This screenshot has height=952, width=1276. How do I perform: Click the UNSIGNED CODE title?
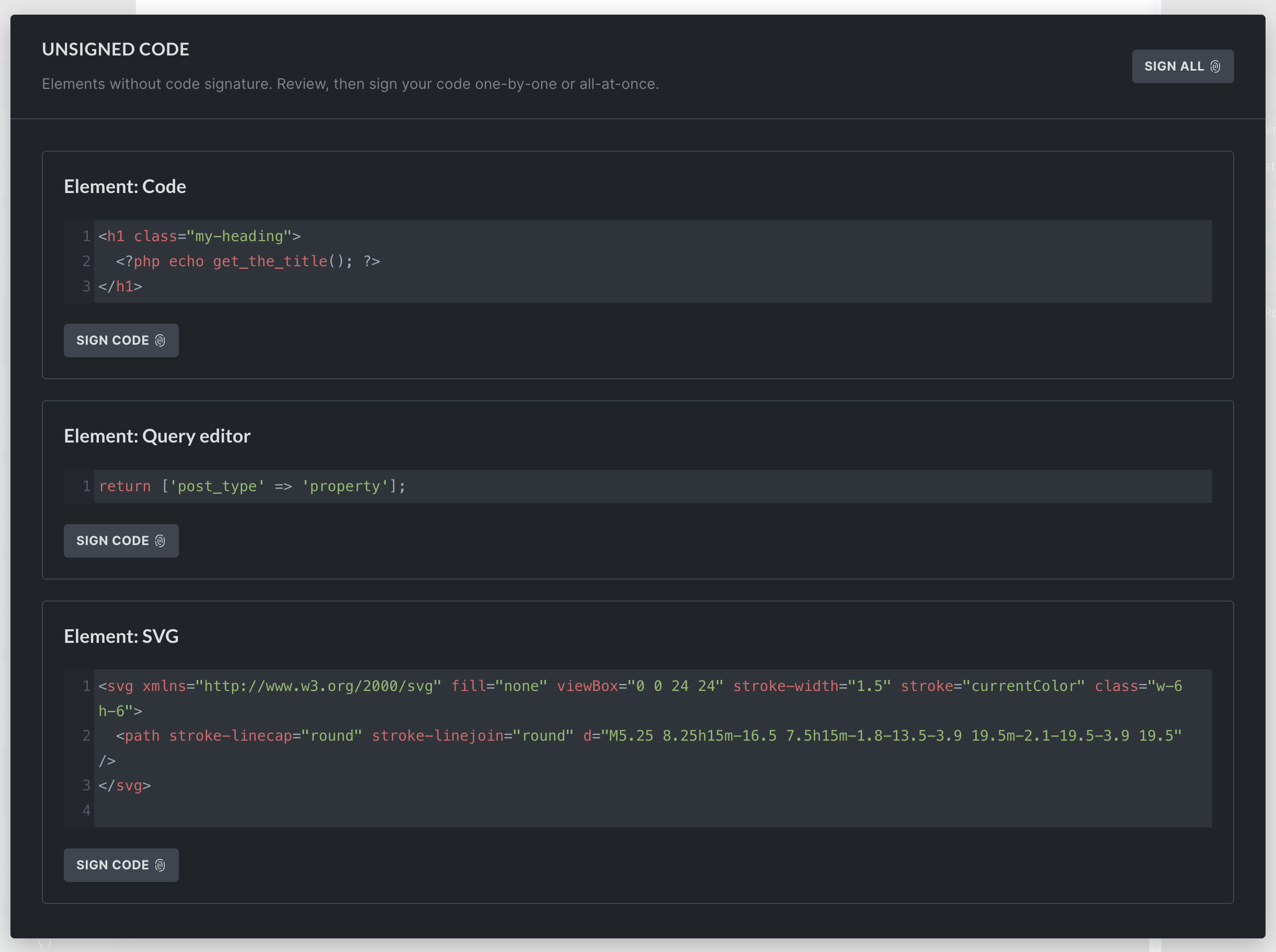pyautogui.click(x=116, y=50)
